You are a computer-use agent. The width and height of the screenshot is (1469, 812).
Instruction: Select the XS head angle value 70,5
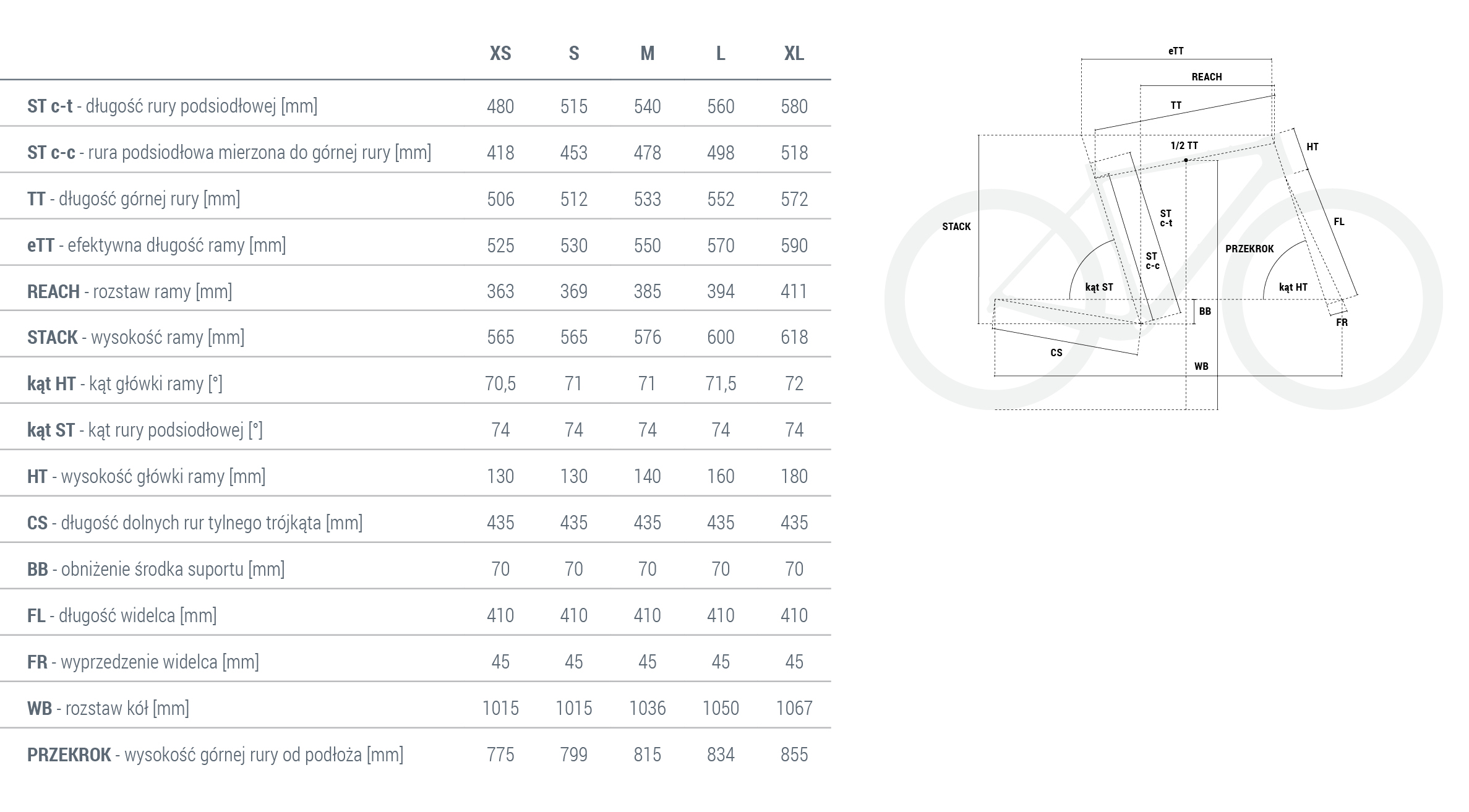[500, 384]
